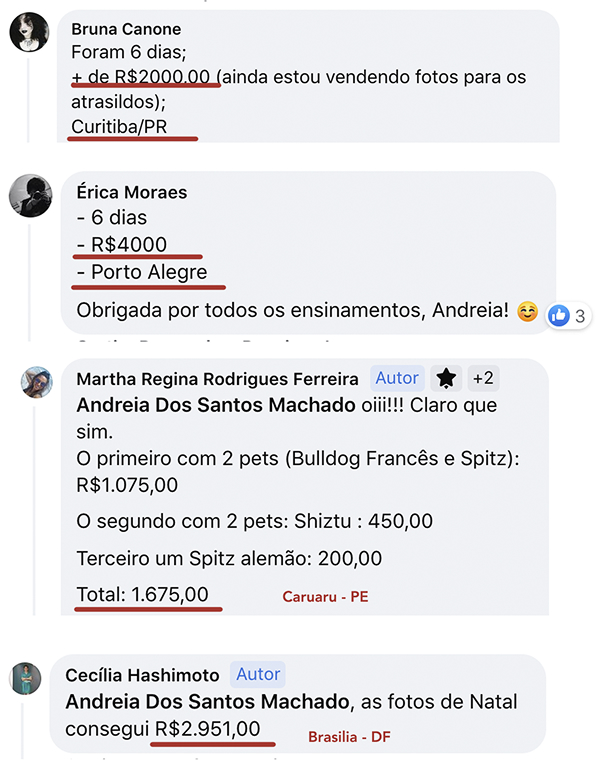The image size is (606, 772).
Task: Click Martha Regina's profile photo
Action: pos(36,382)
